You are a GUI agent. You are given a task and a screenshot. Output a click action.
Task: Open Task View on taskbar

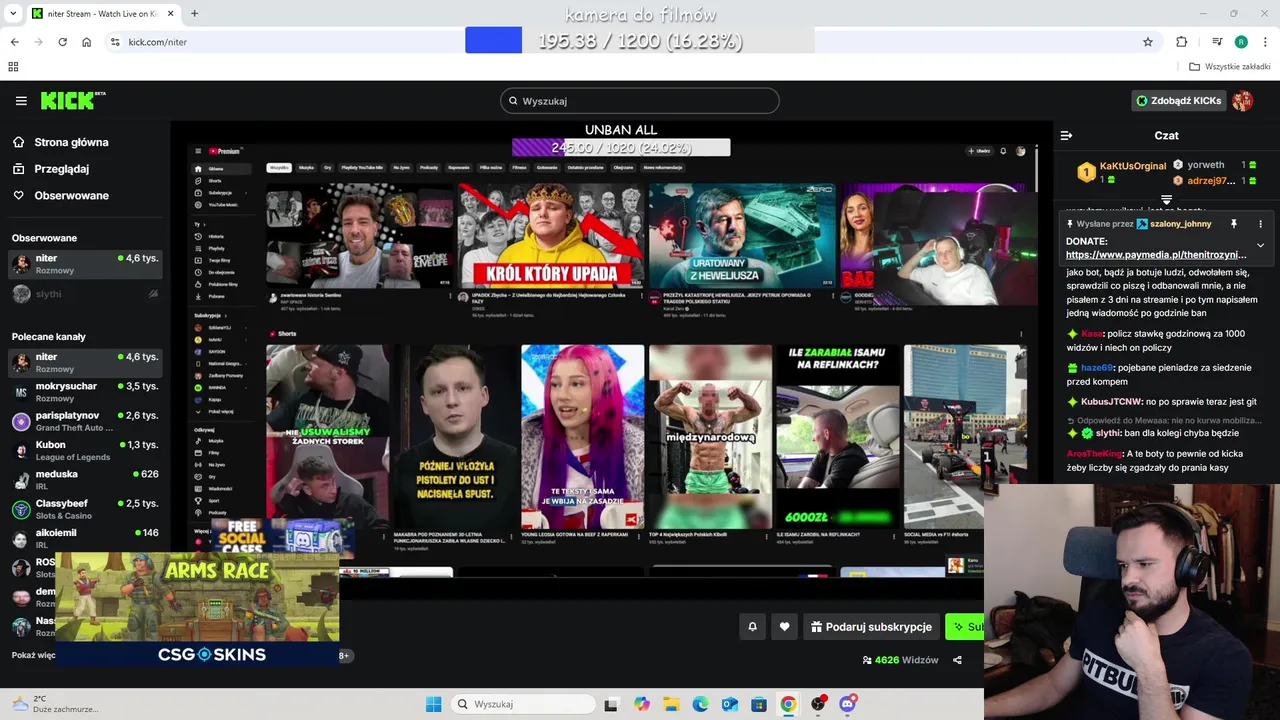click(611, 704)
